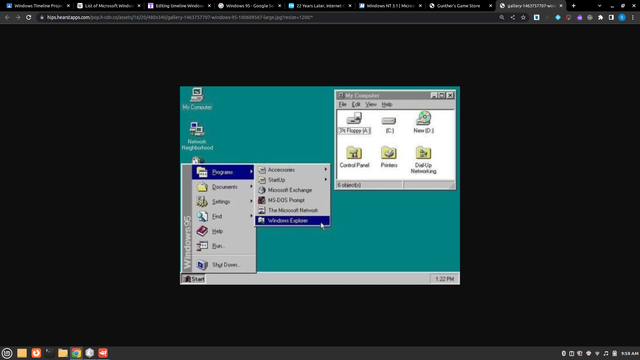Open the Files folder on bottom taskbar

63,353
